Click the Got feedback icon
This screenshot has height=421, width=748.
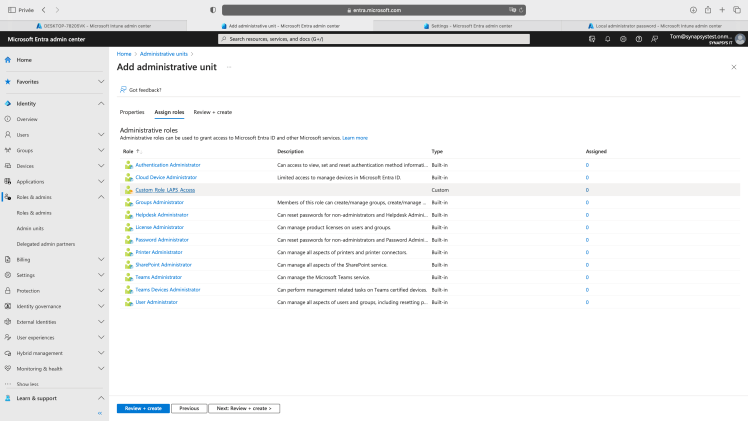tap(123, 89)
